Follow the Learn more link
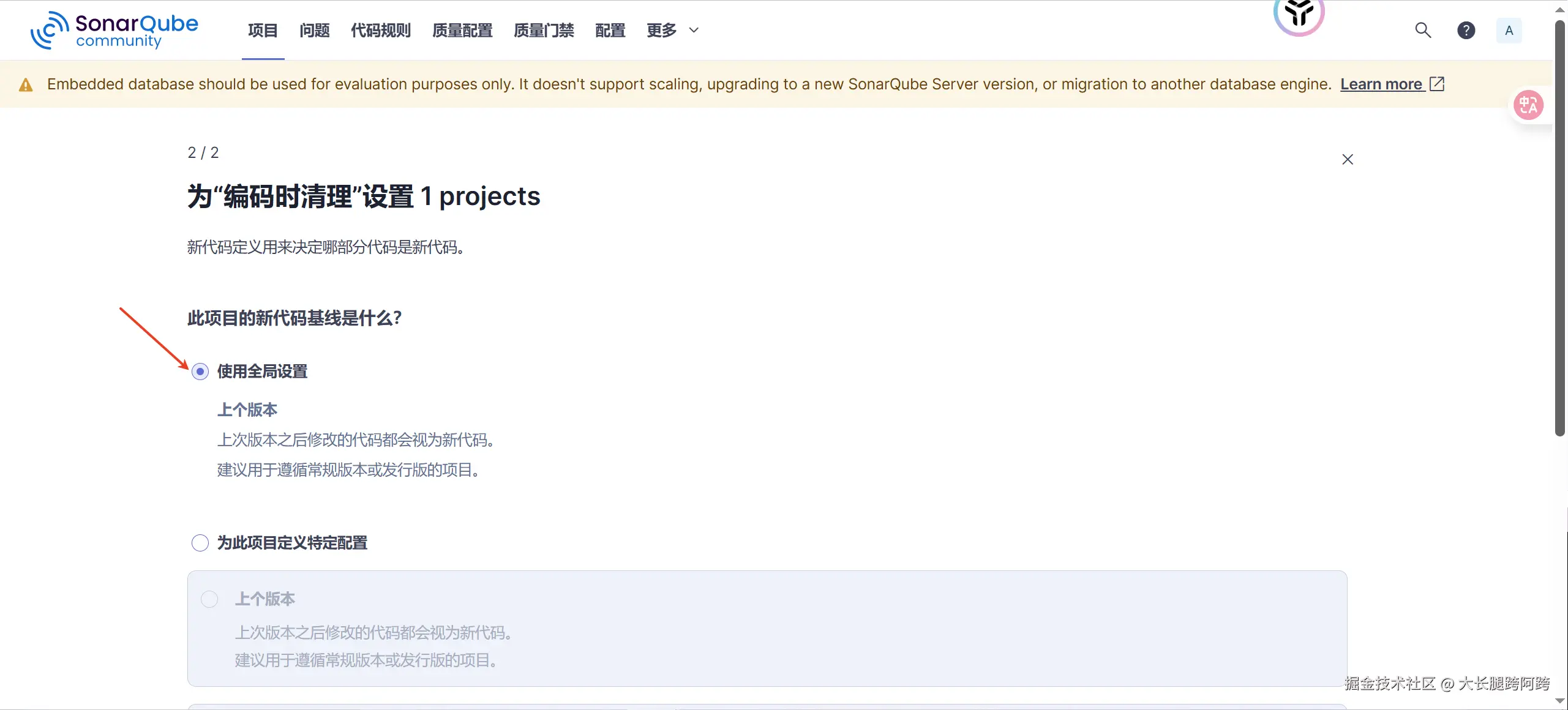This screenshot has height=710, width=1568. (1381, 84)
